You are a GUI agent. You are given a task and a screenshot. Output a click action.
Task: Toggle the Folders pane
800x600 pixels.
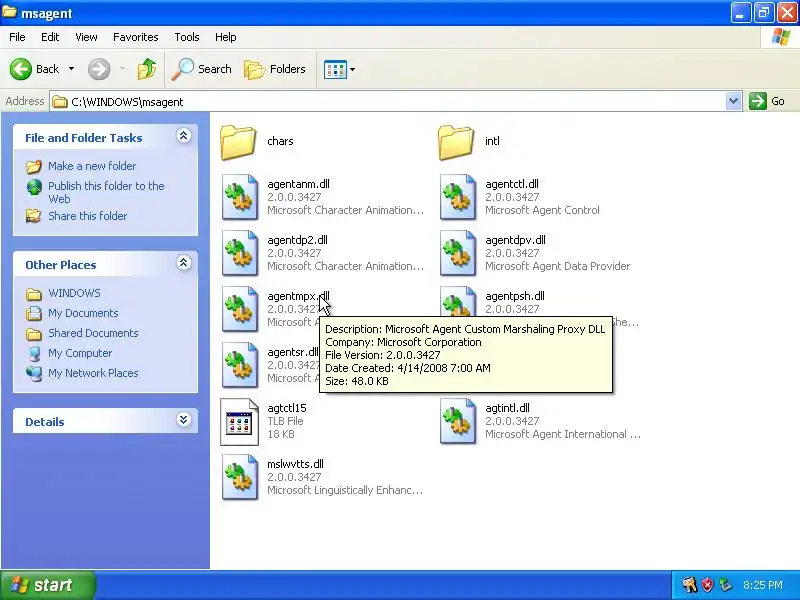click(275, 69)
